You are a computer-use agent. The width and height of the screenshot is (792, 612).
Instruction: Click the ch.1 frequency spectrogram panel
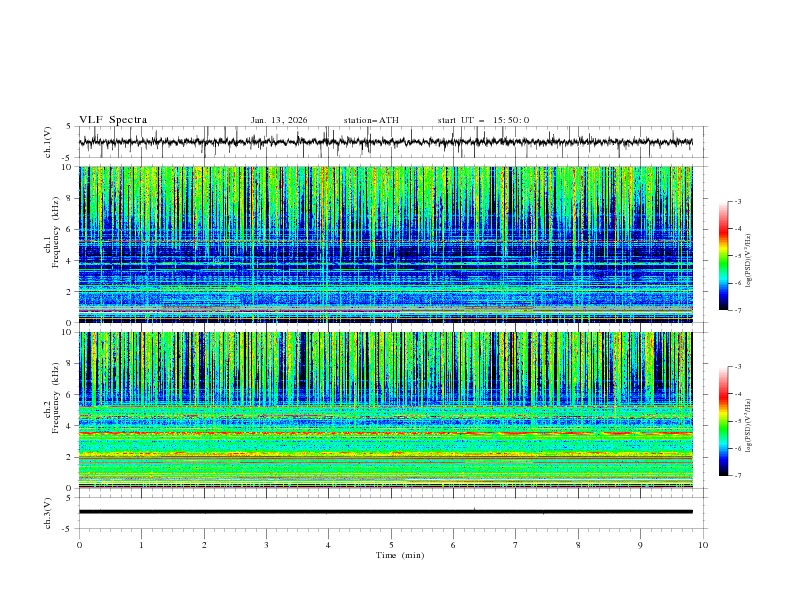coord(386,244)
